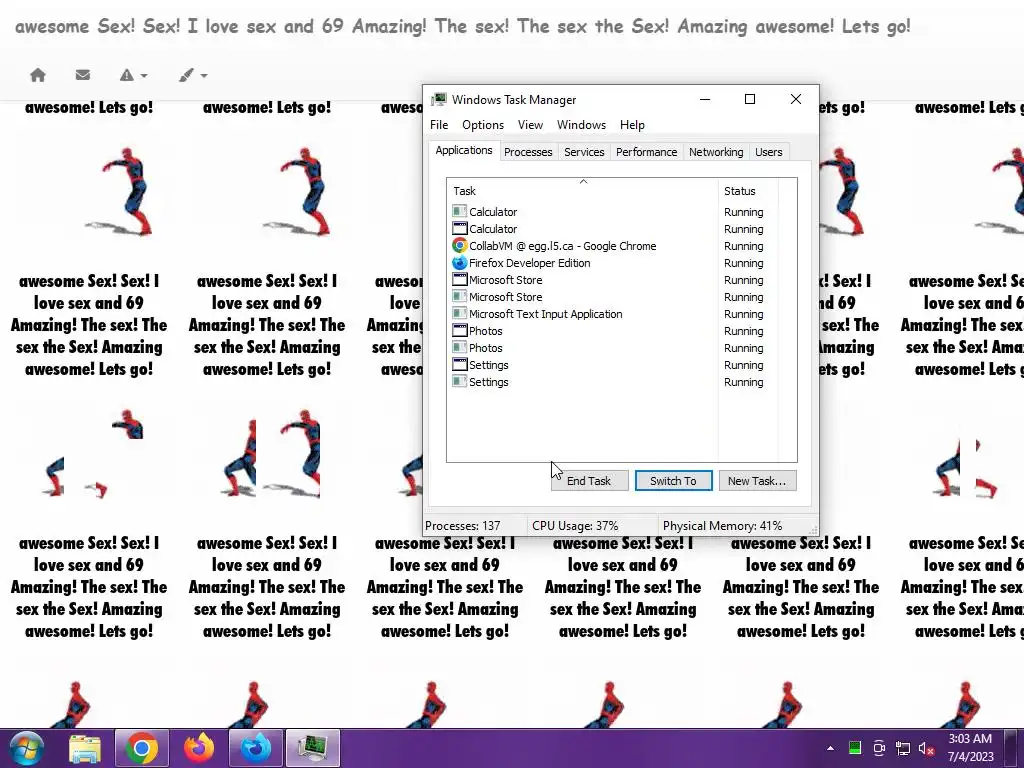Screen dimensions: 1024x768
Task: Open the Options menu in Task Manager
Action: click(x=483, y=125)
